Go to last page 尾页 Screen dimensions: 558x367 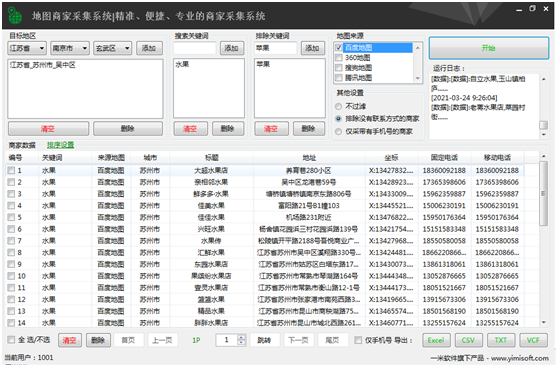pos(332,340)
